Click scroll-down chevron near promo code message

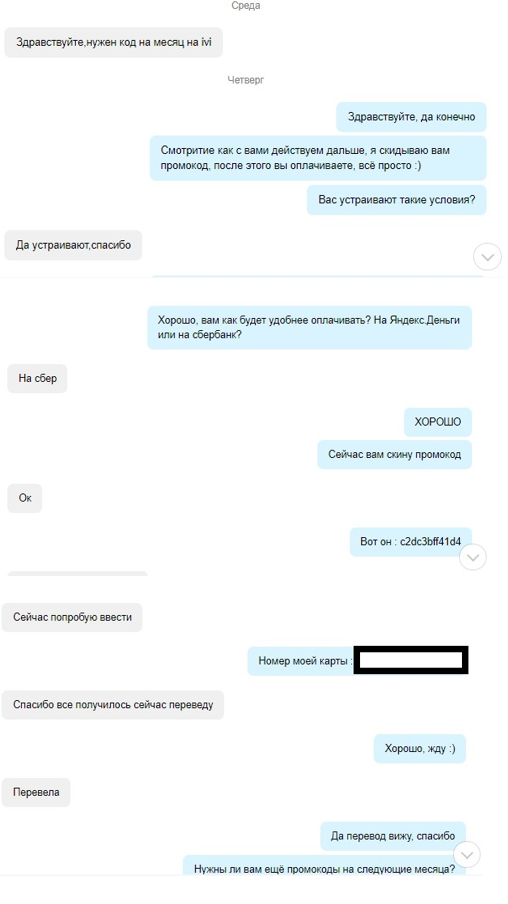click(x=473, y=557)
